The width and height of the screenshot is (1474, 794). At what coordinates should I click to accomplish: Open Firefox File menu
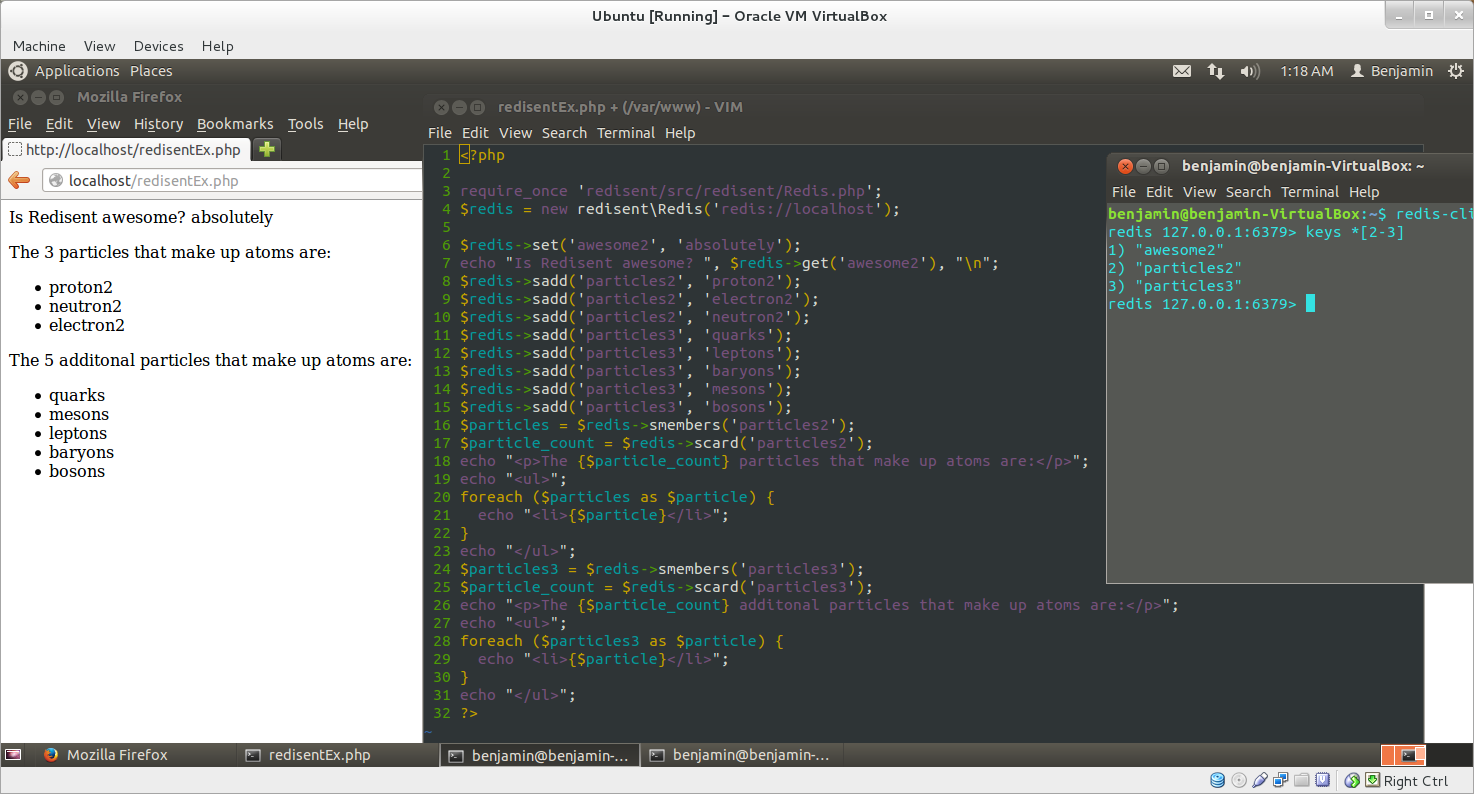[20, 124]
